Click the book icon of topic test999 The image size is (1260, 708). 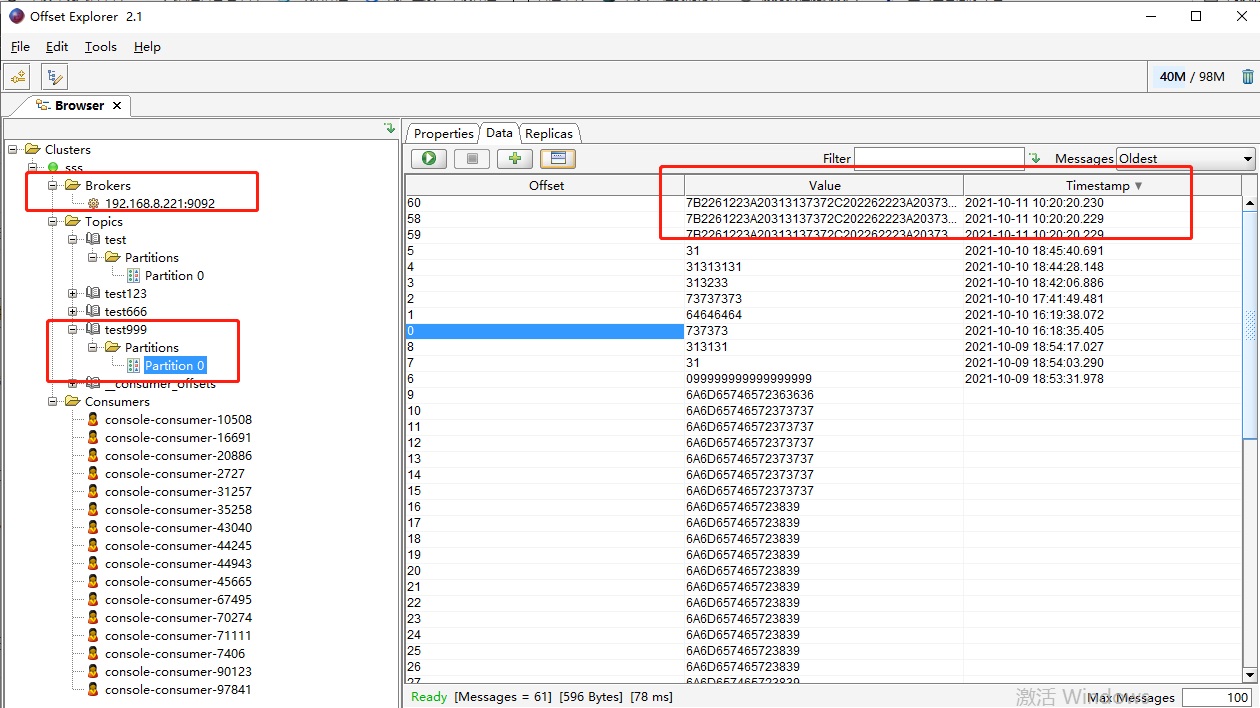pos(93,329)
